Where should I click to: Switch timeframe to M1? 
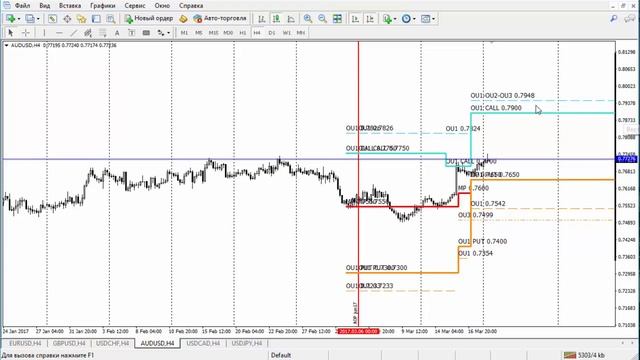[184, 33]
